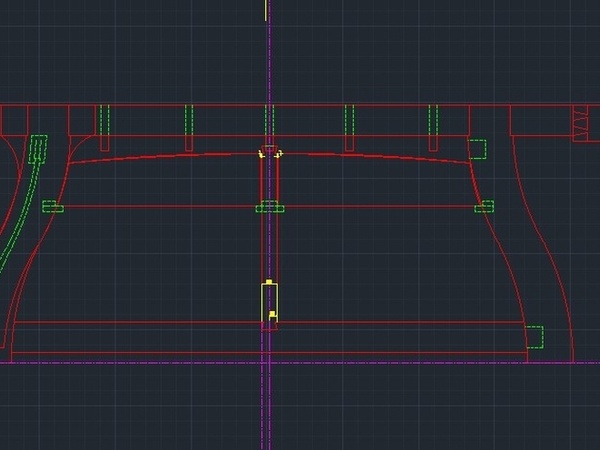
Task: Select the red narrow center column
Action: tap(262, 240)
